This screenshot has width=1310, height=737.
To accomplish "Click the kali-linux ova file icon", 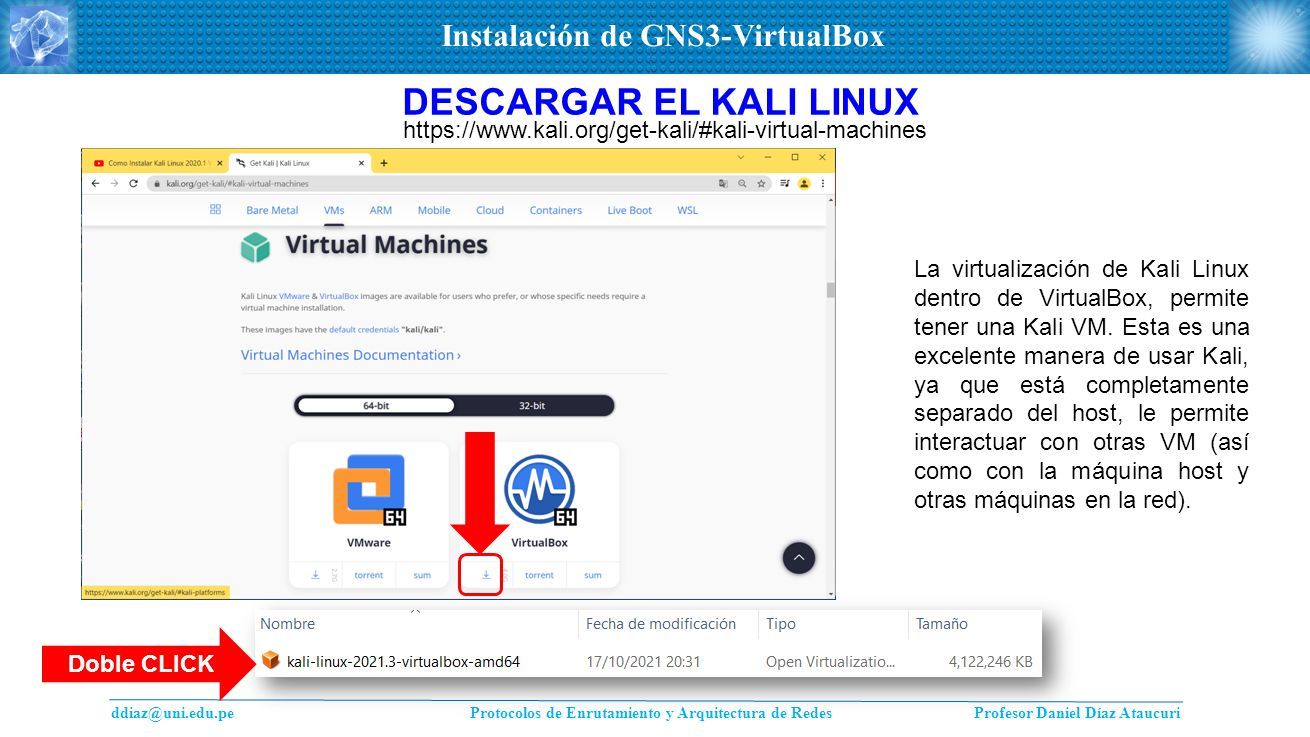I will click(x=270, y=660).
